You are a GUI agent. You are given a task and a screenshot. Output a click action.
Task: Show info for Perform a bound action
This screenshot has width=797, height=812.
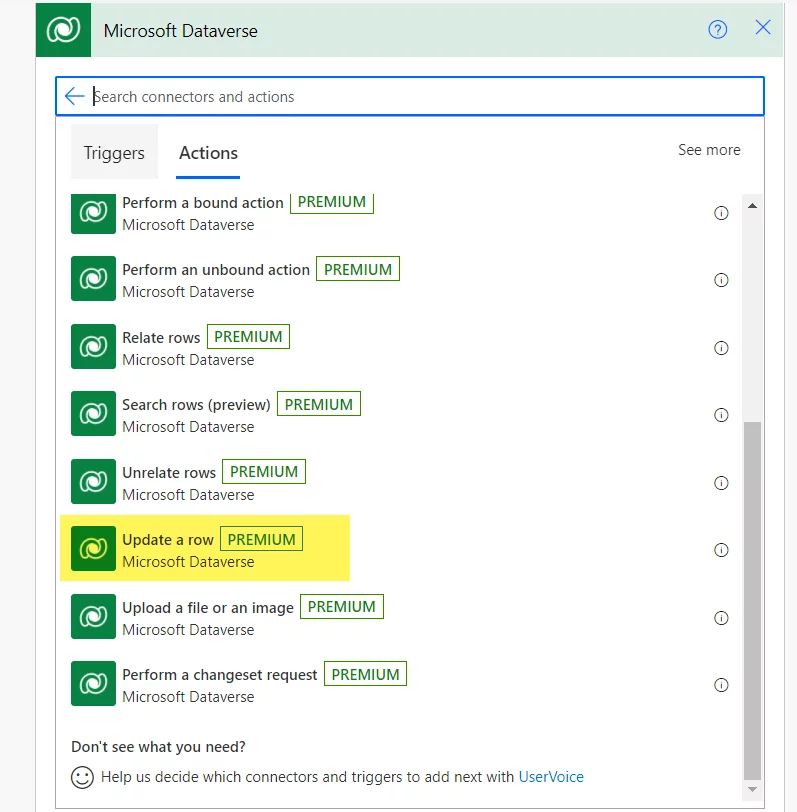click(721, 213)
